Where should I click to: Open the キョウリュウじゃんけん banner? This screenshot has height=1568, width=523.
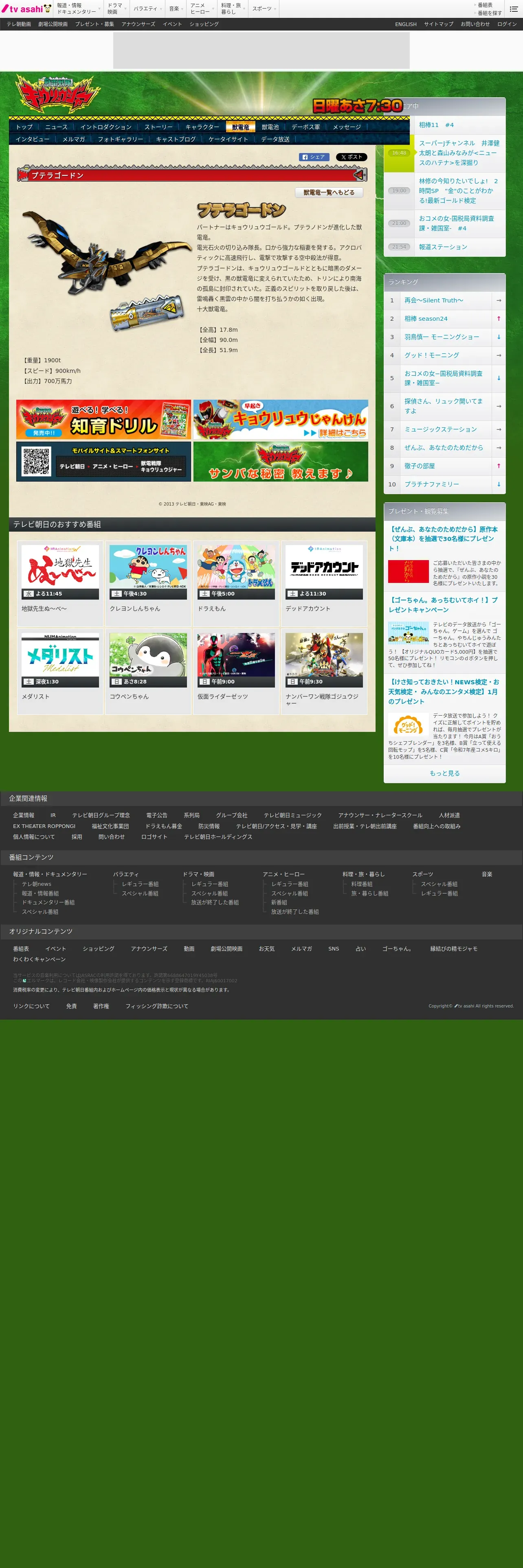(281, 419)
